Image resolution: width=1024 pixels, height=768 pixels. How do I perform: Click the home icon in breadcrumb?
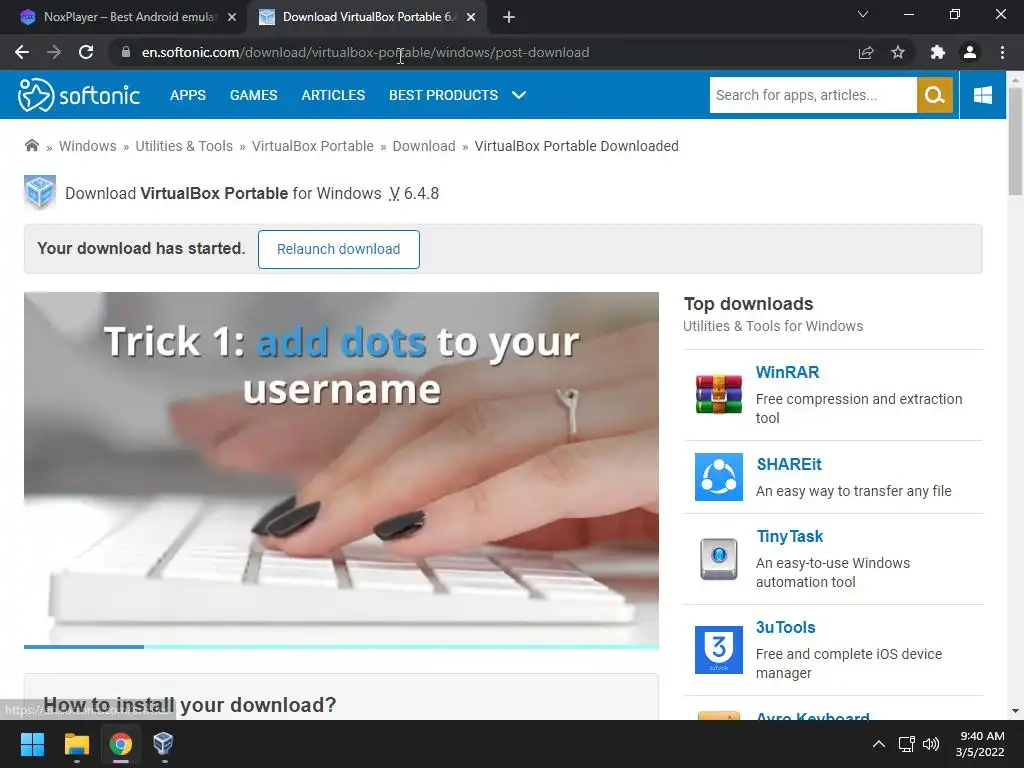[x=31, y=145]
